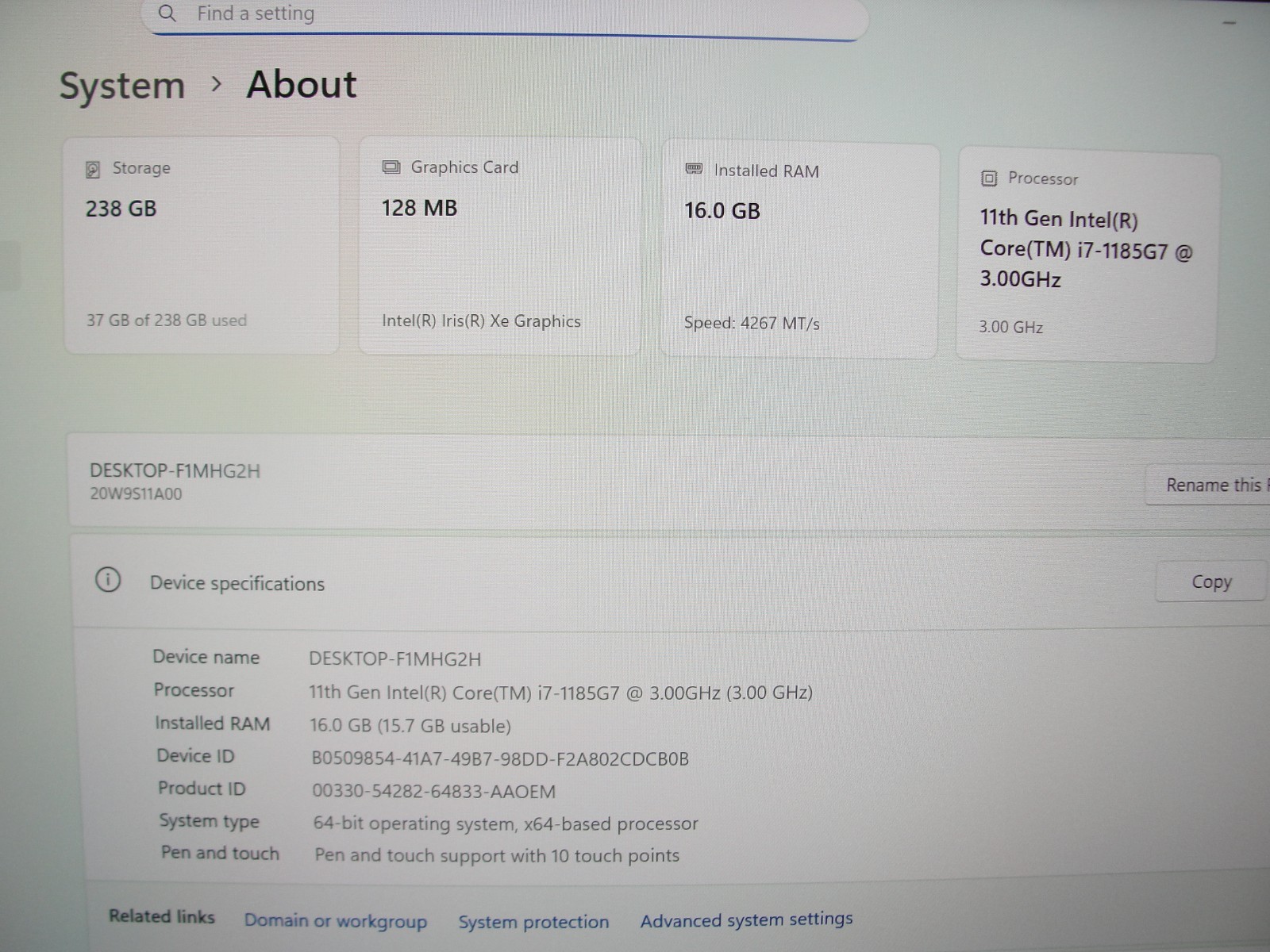Click the Device specifications info icon

pos(108,580)
